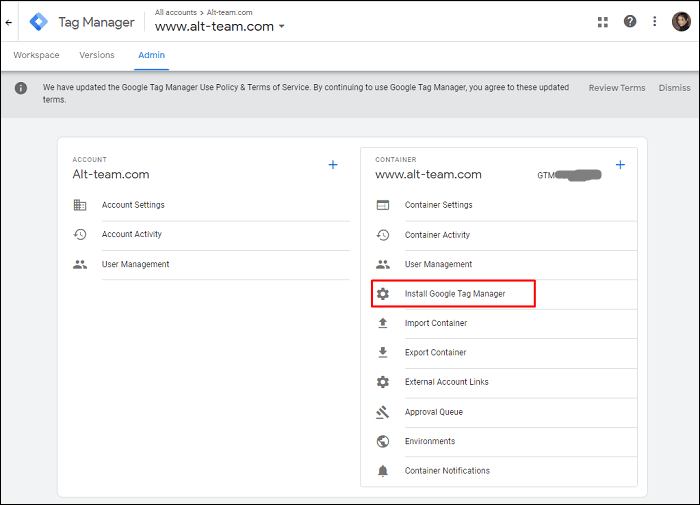Click the Container Notifications bell icon

click(x=383, y=471)
